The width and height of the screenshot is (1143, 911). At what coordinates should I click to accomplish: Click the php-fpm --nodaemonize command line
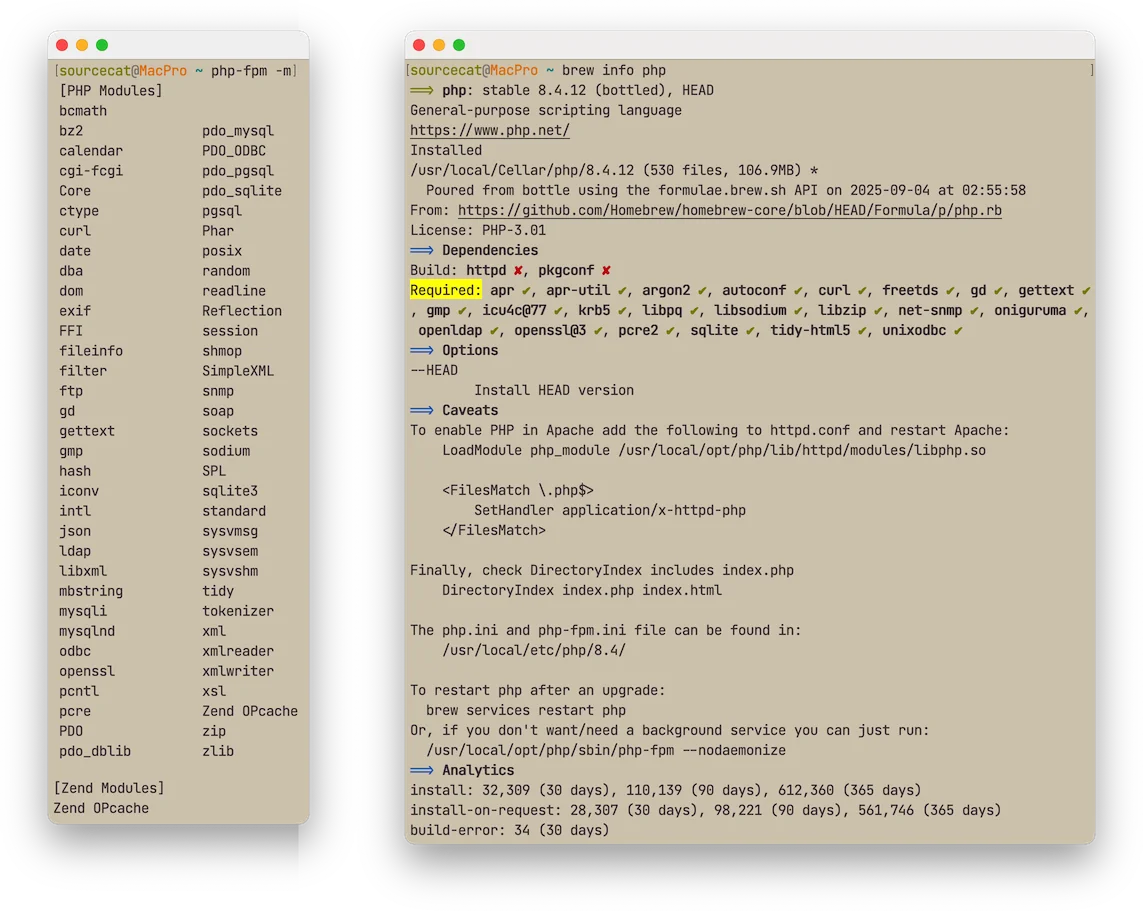(606, 750)
